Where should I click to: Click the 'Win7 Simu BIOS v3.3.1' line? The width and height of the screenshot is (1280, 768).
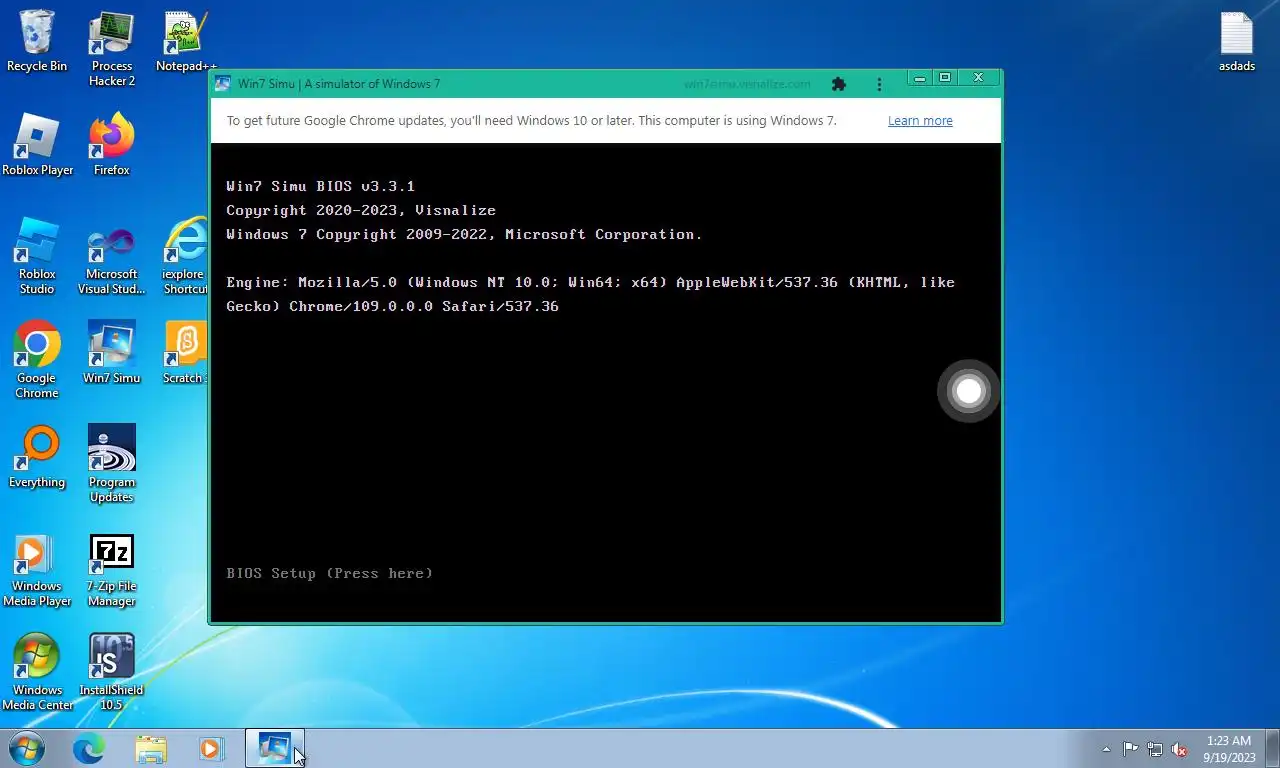coord(320,186)
